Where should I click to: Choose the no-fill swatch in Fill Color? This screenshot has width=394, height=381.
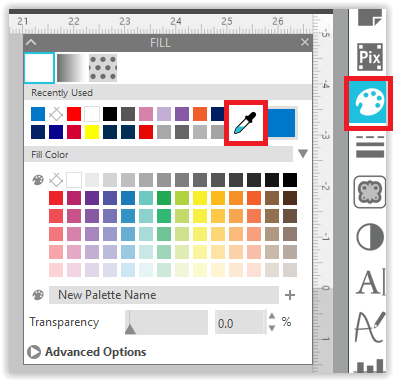tap(56, 180)
